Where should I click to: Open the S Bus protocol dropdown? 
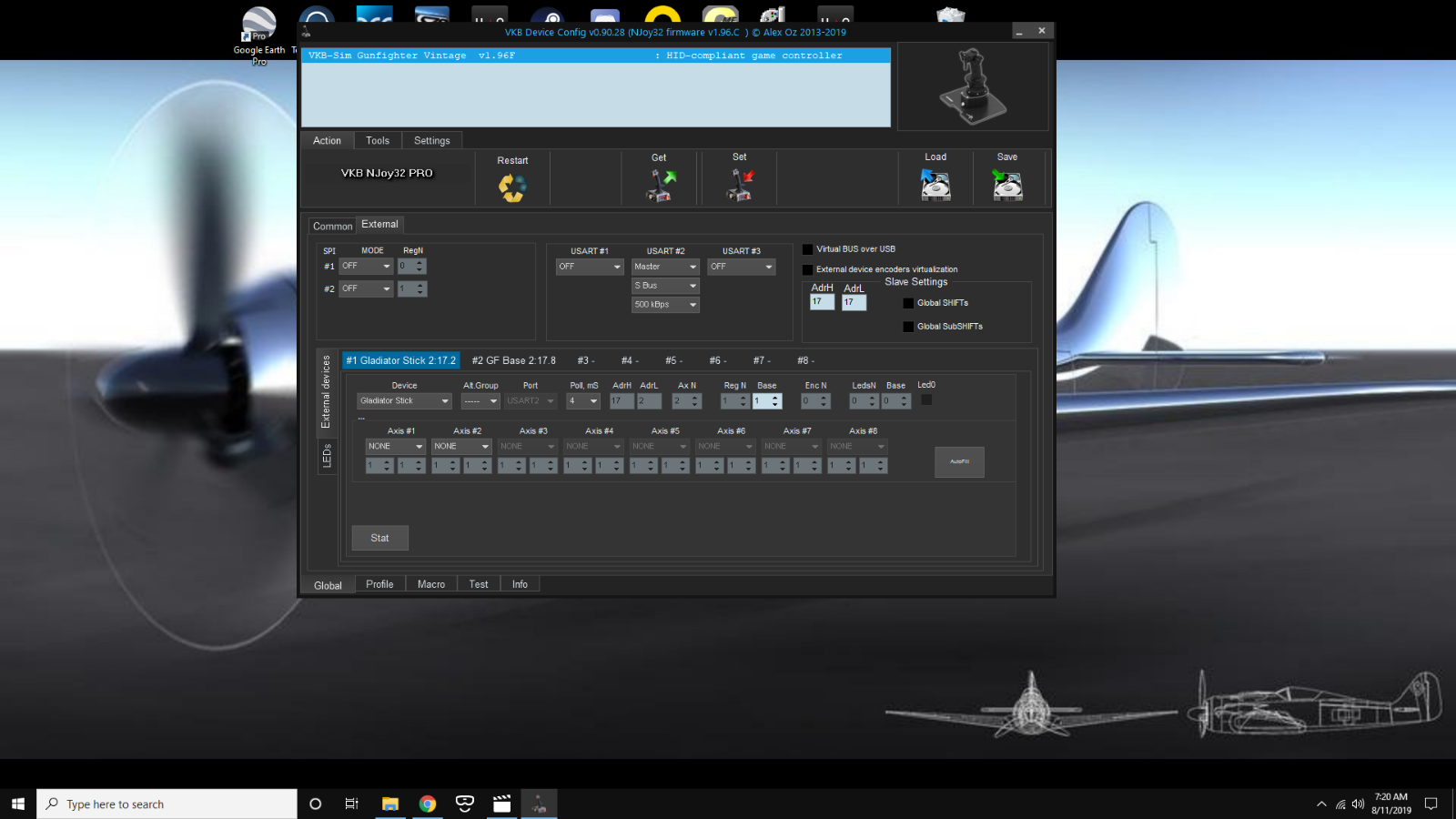pos(665,286)
